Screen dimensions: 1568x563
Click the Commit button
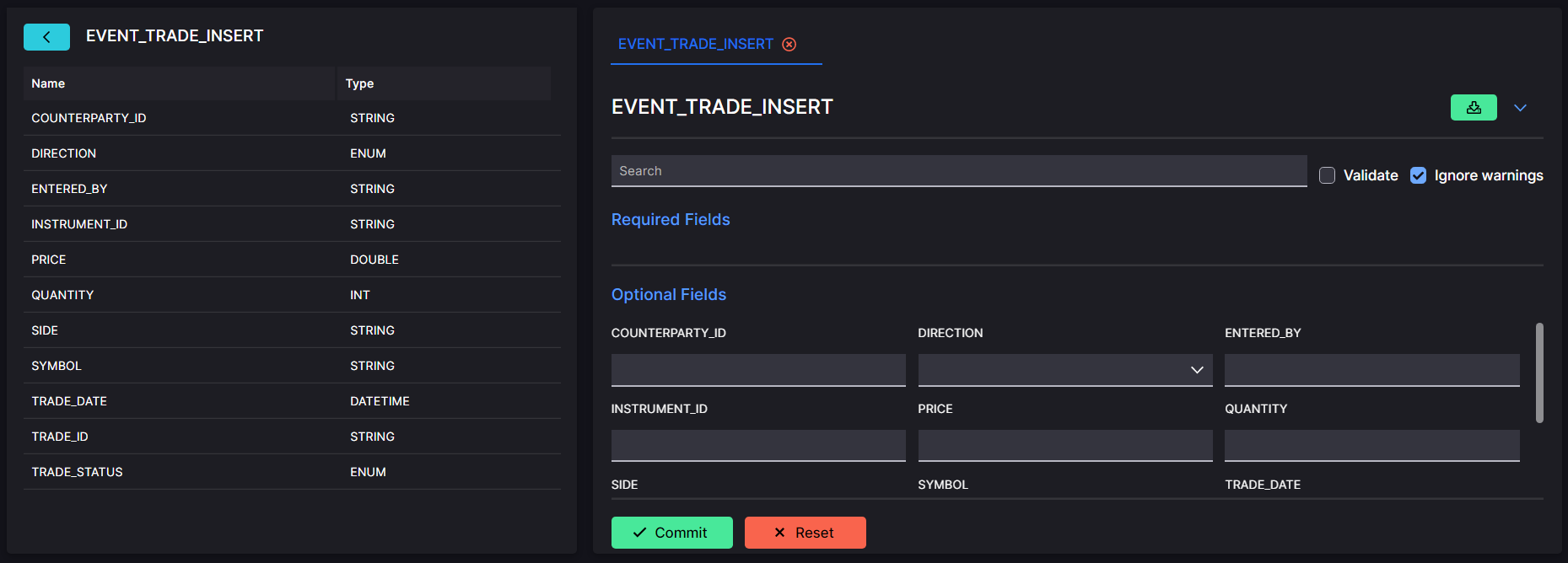(671, 533)
